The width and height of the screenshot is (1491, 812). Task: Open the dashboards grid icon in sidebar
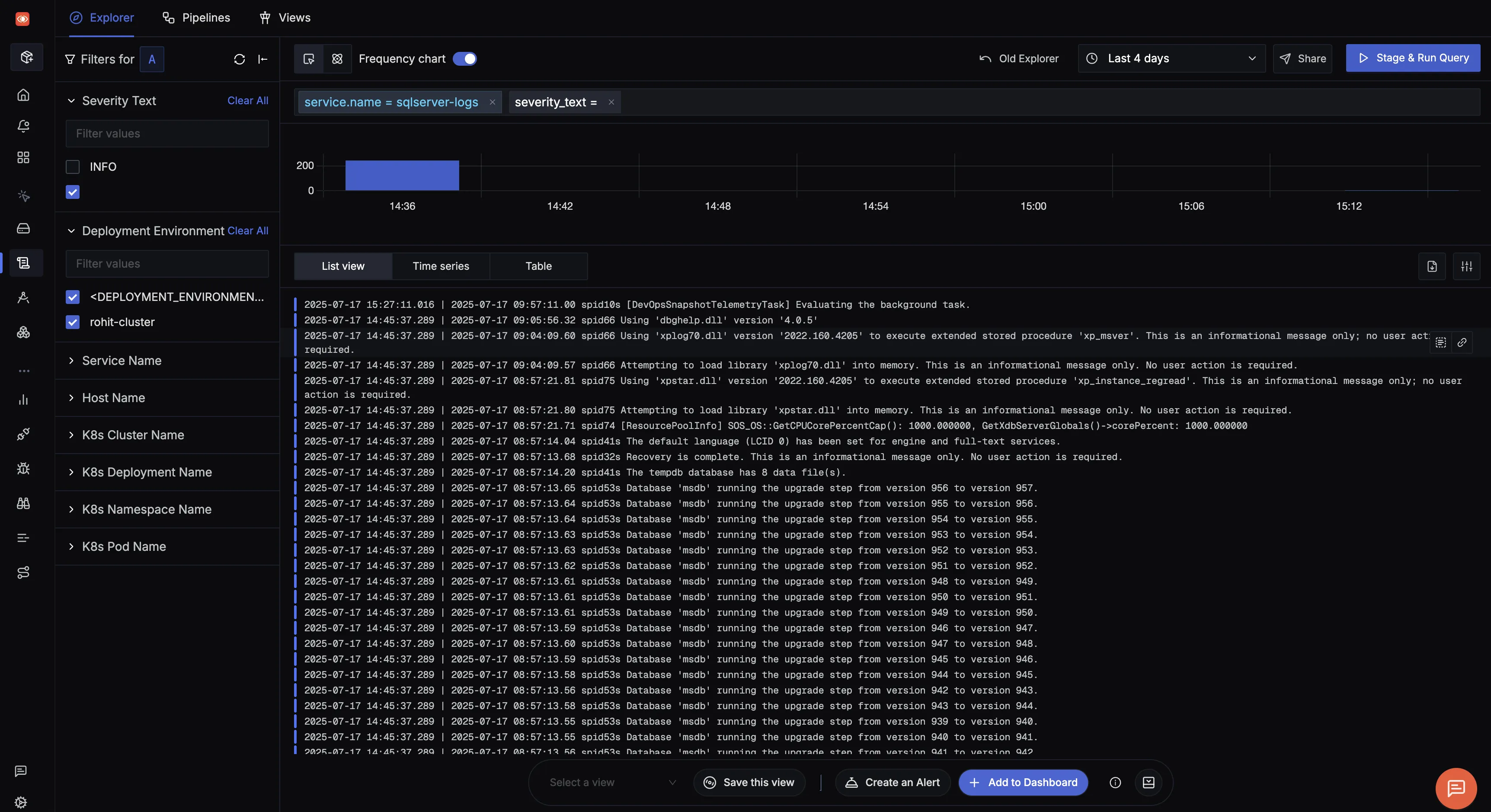point(23,157)
